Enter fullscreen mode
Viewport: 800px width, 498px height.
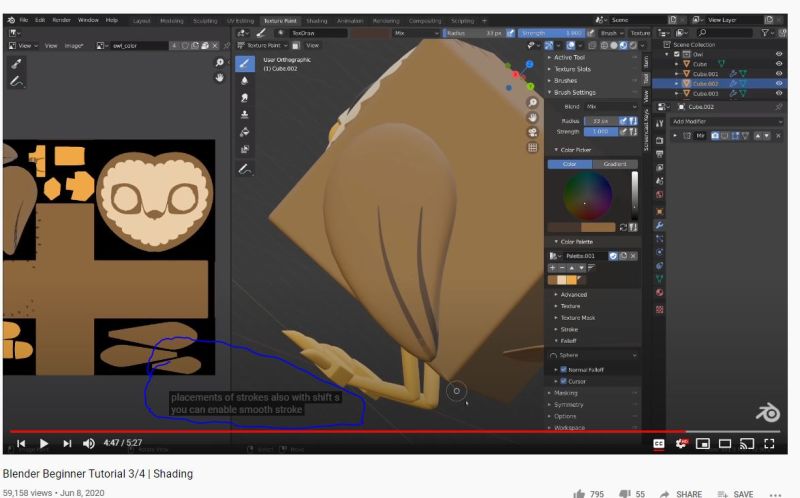point(769,443)
